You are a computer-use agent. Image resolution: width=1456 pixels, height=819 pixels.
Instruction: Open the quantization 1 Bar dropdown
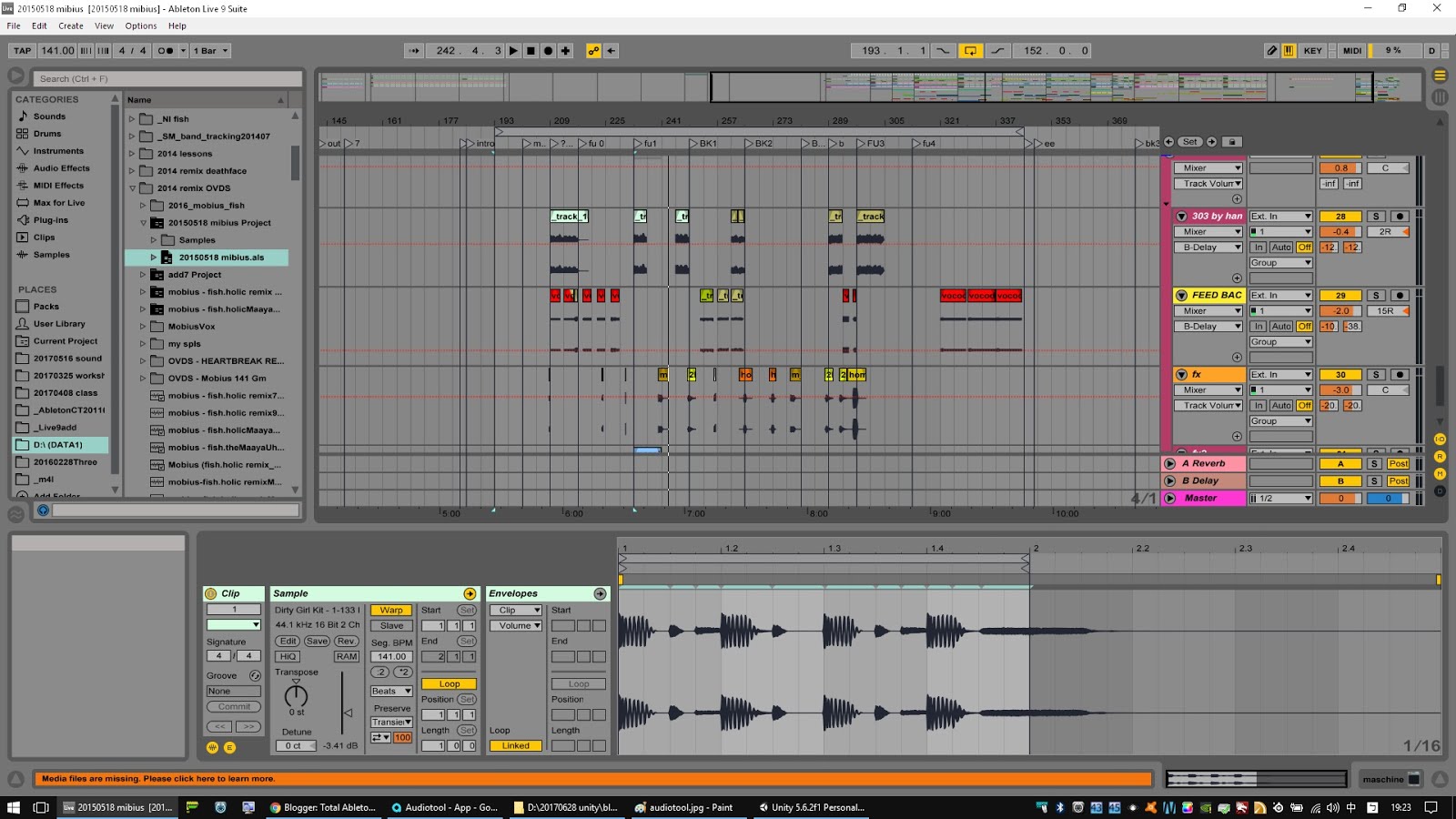pos(210,51)
